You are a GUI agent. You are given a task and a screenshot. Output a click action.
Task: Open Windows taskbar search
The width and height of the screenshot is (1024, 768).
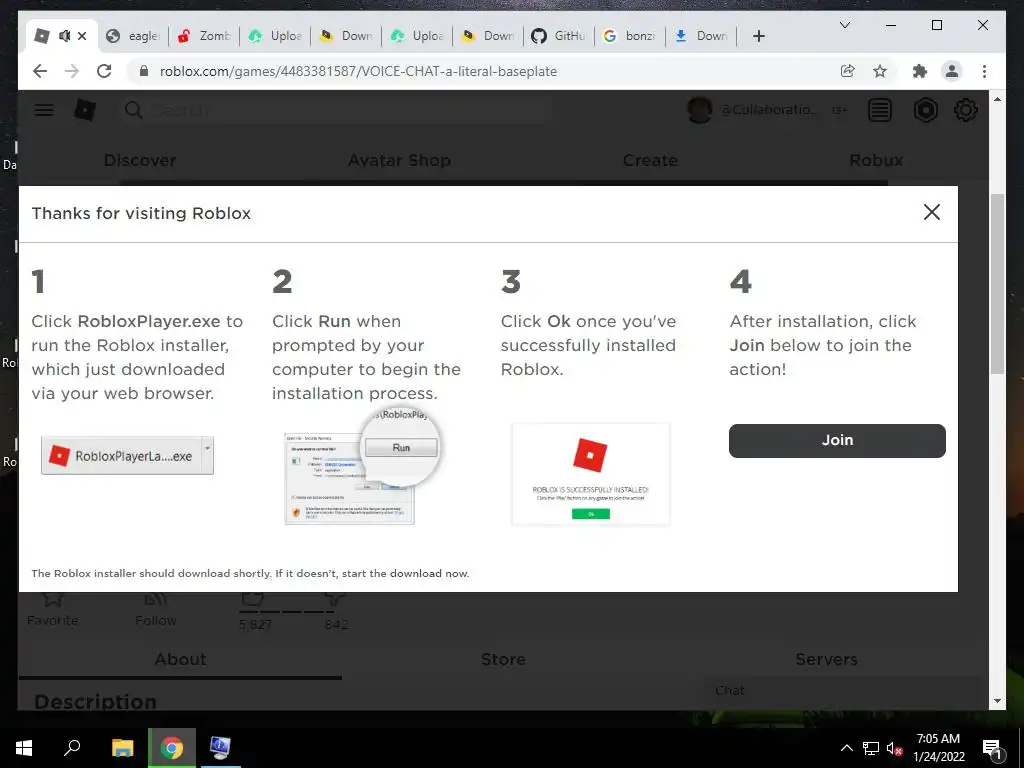coord(72,748)
